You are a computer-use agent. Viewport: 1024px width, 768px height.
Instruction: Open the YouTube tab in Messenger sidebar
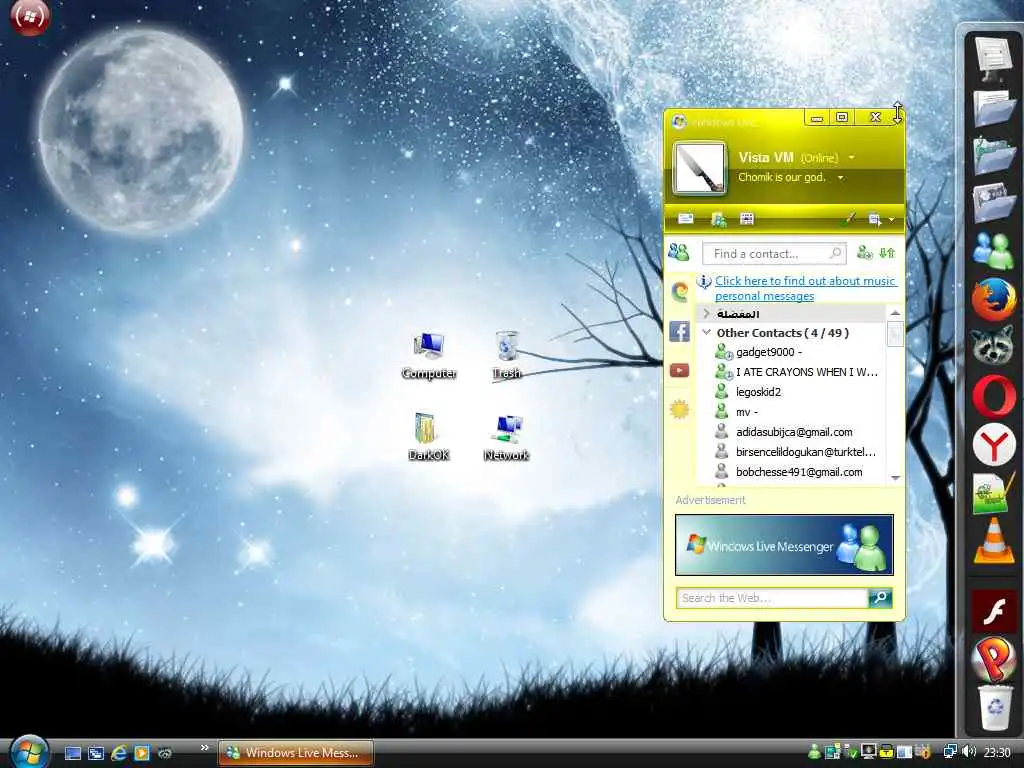tap(679, 371)
